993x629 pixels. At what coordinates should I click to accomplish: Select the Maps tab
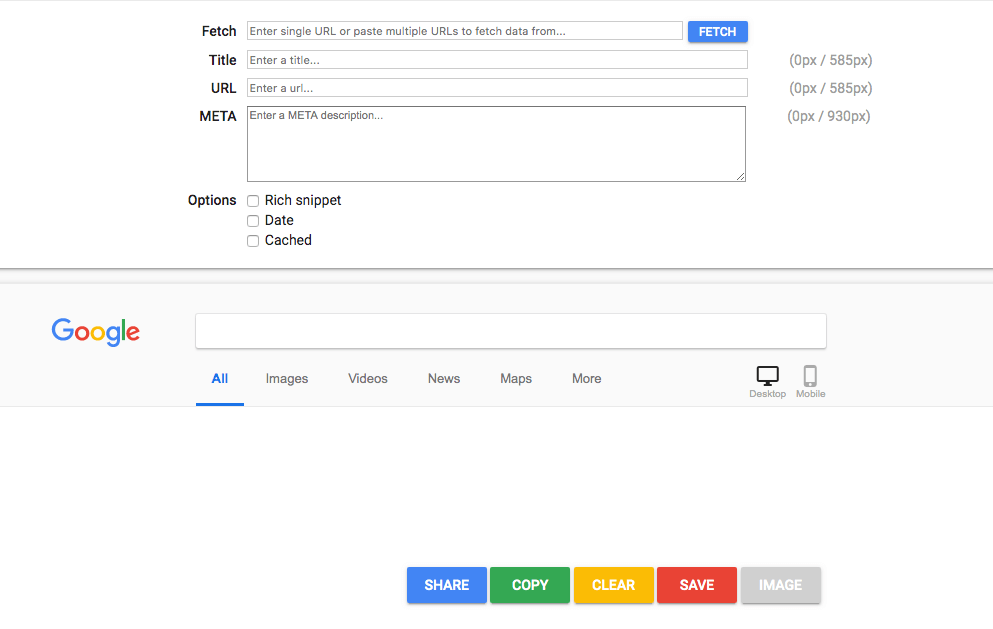pos(515,378)
